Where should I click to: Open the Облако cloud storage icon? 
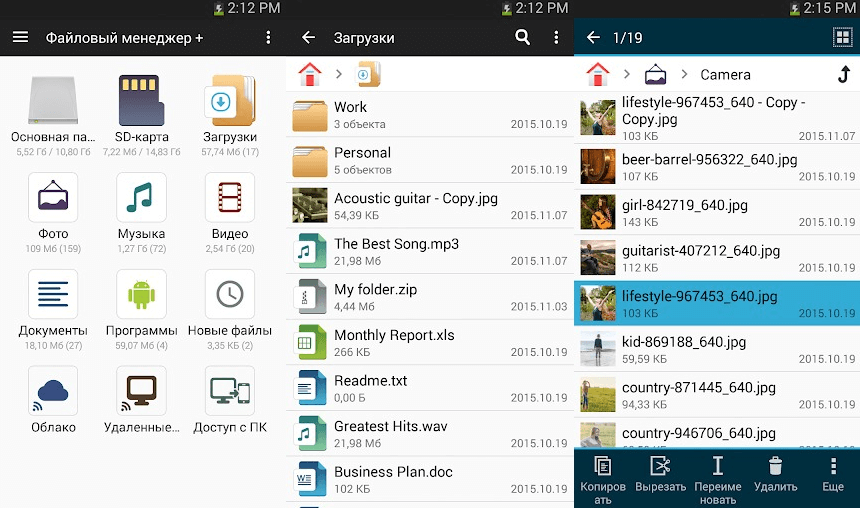(x=53, y=390)
